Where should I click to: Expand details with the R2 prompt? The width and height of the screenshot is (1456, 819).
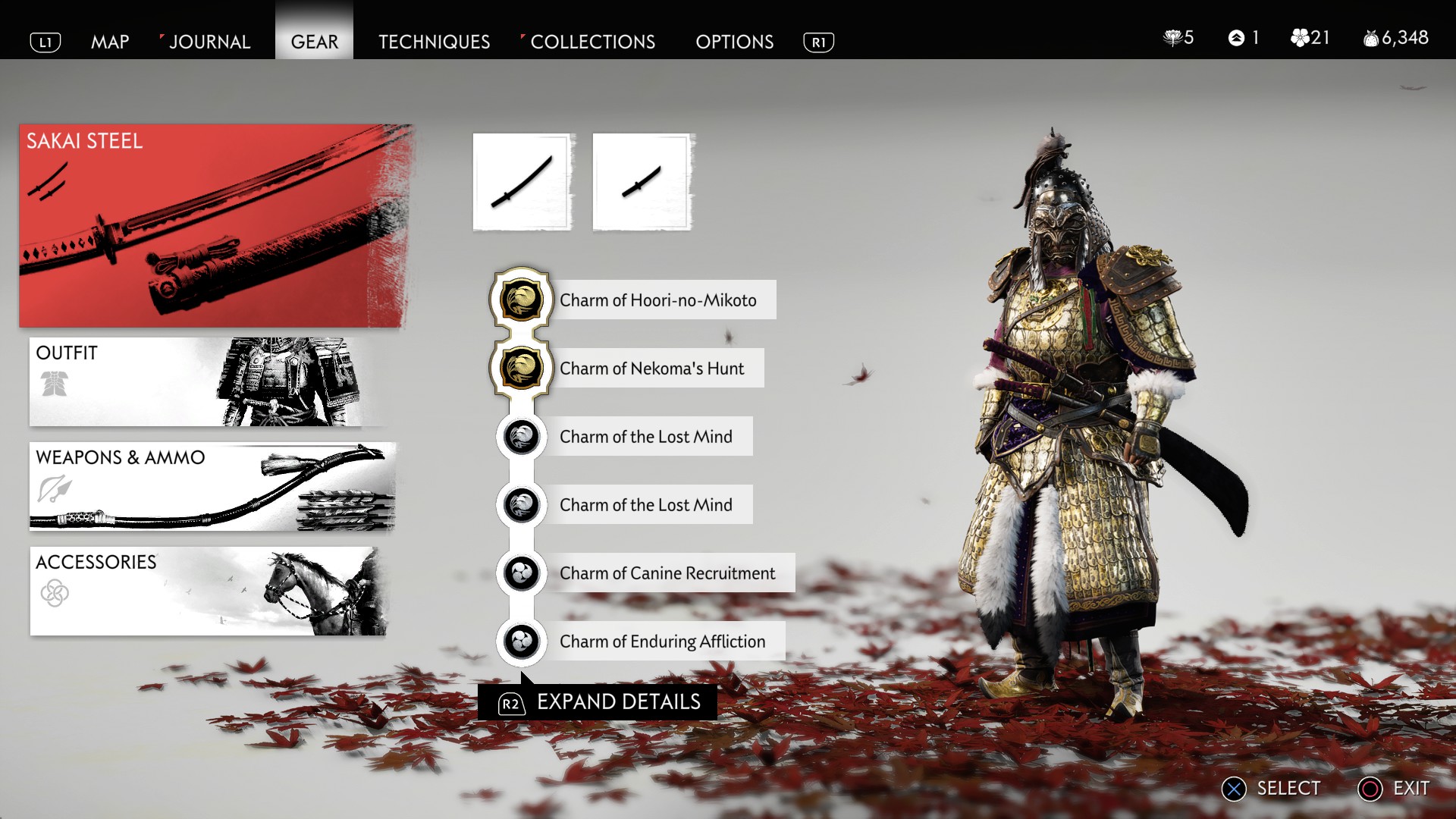pyautogui.click(x=598, y=702)
